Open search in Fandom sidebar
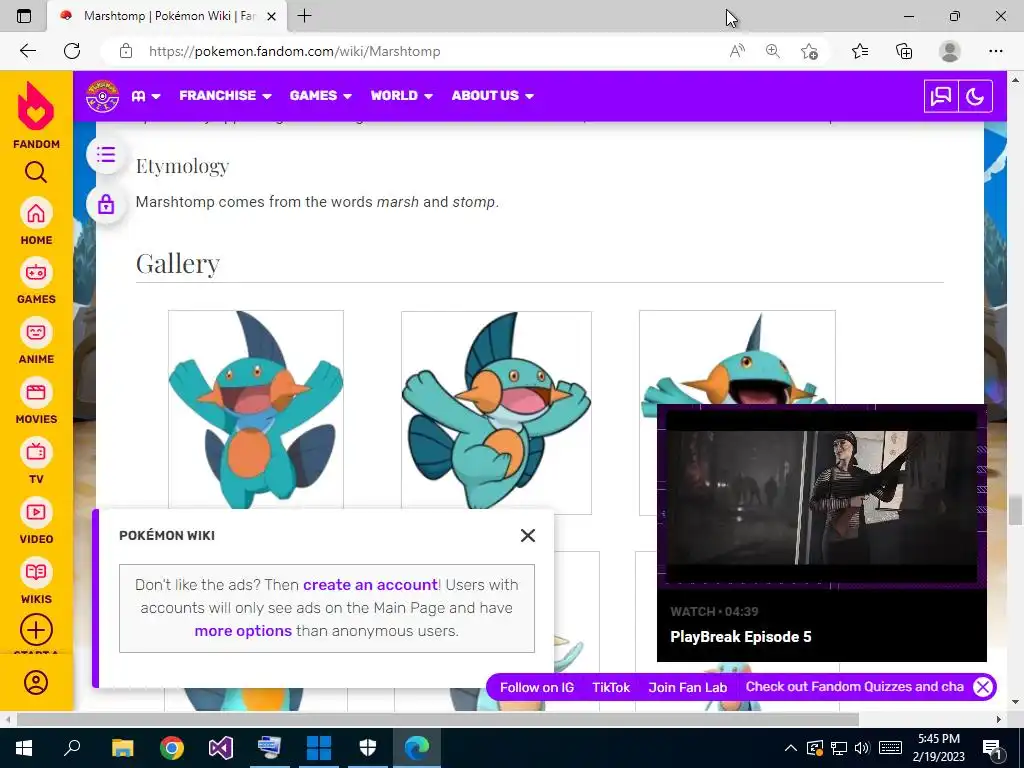1024x768 pixels. [36, 172]
